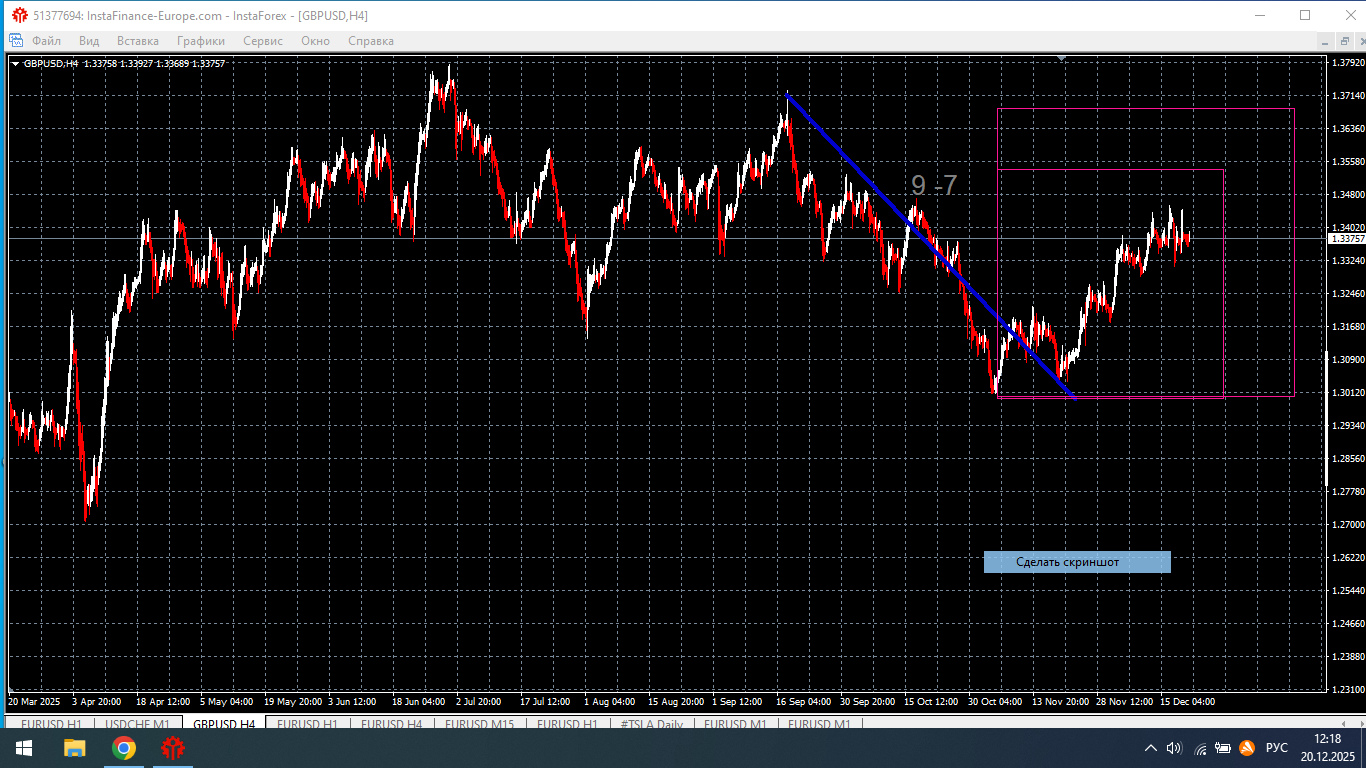Click the volume speaker tray icon
This screenshot has height=768, width=1366.
tap(1174, 748)
